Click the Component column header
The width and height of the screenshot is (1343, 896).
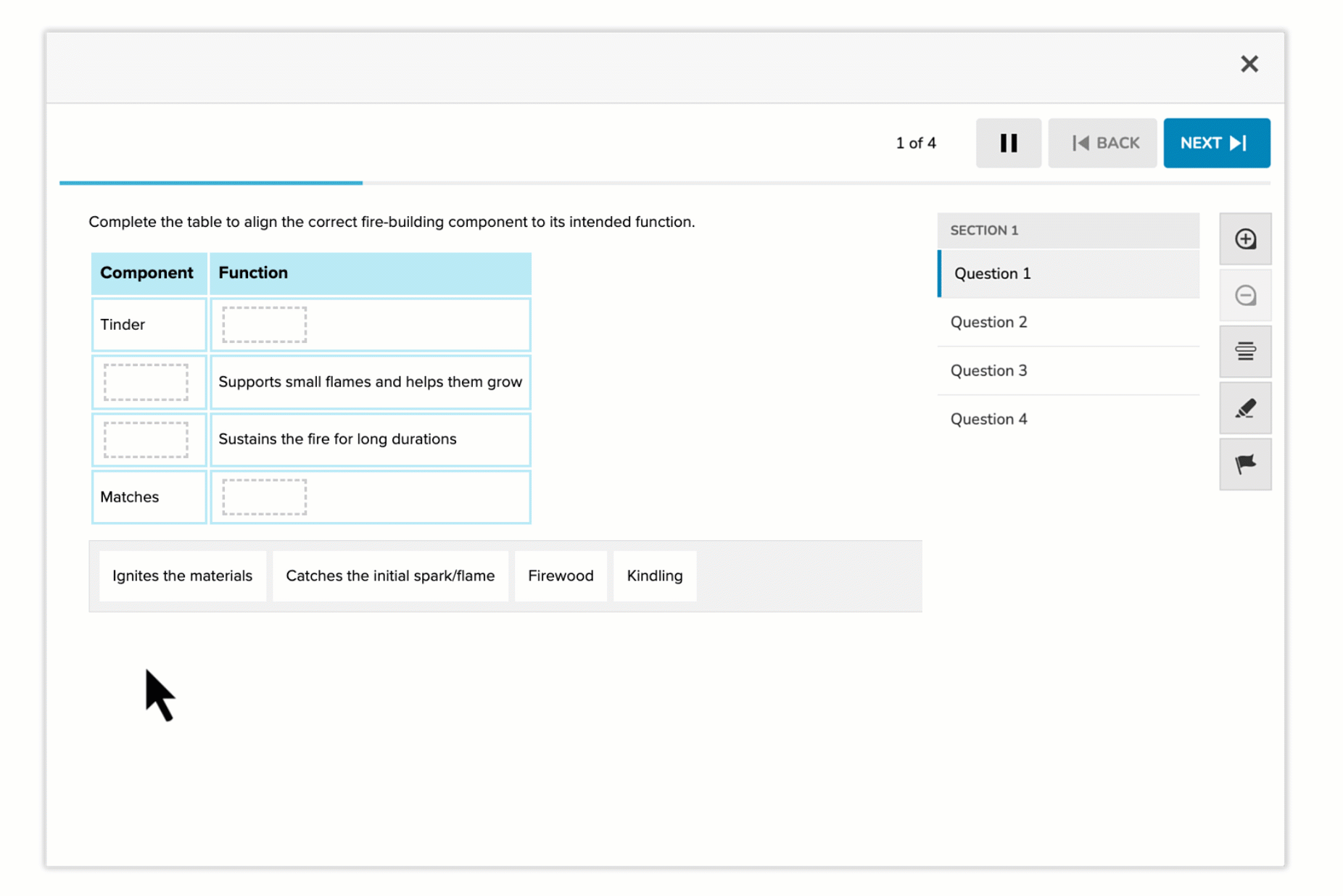point(149,273)
